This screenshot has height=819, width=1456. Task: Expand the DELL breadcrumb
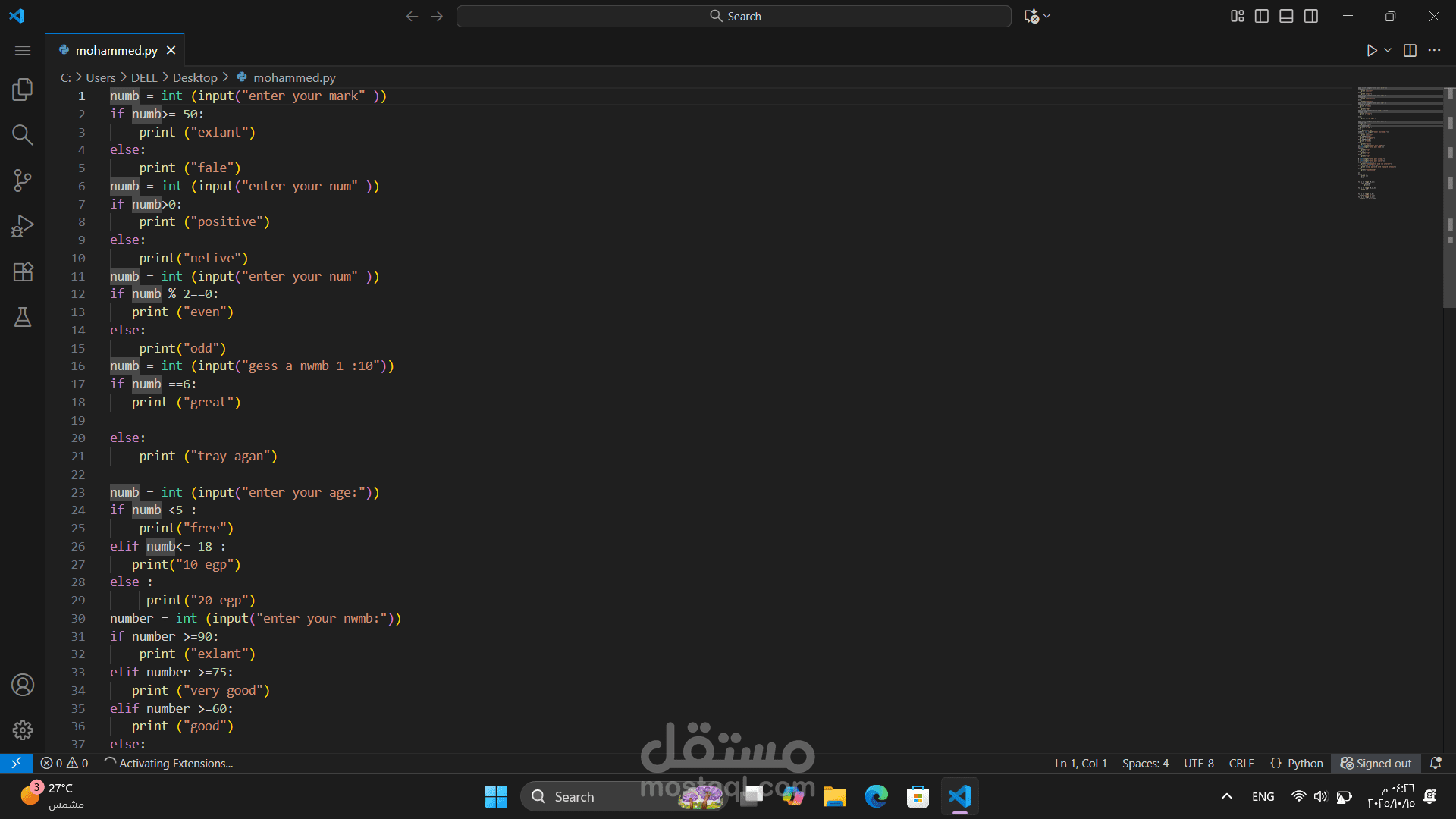pos(144,77)
